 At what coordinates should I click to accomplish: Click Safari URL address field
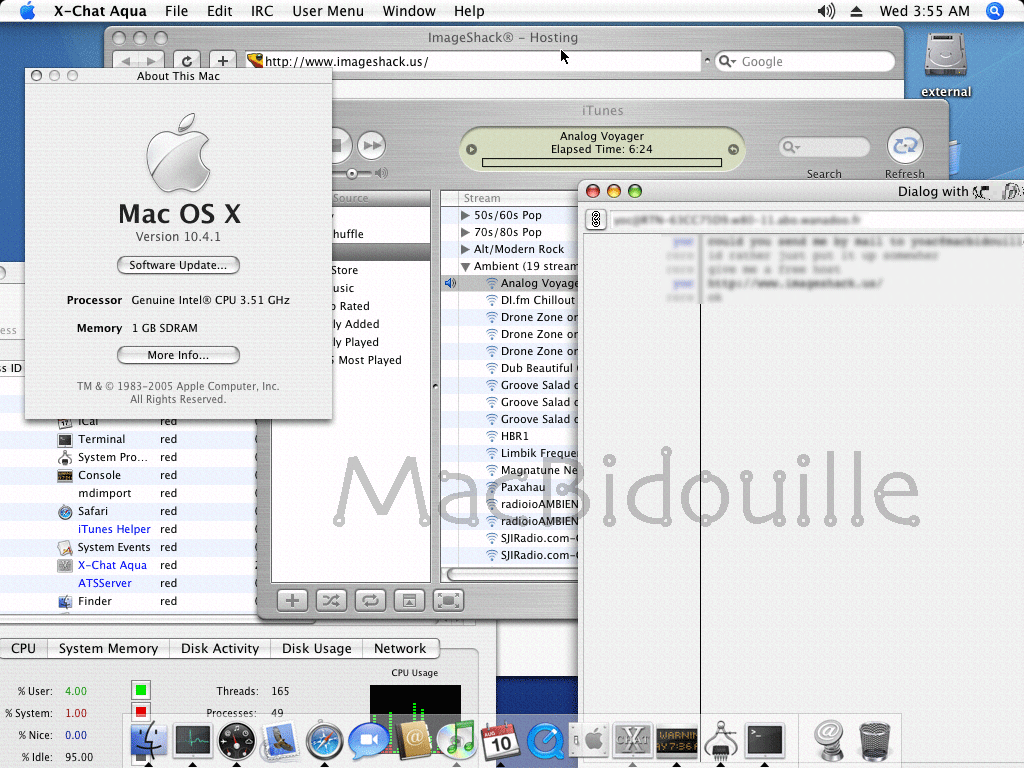(x=473, y=61)
